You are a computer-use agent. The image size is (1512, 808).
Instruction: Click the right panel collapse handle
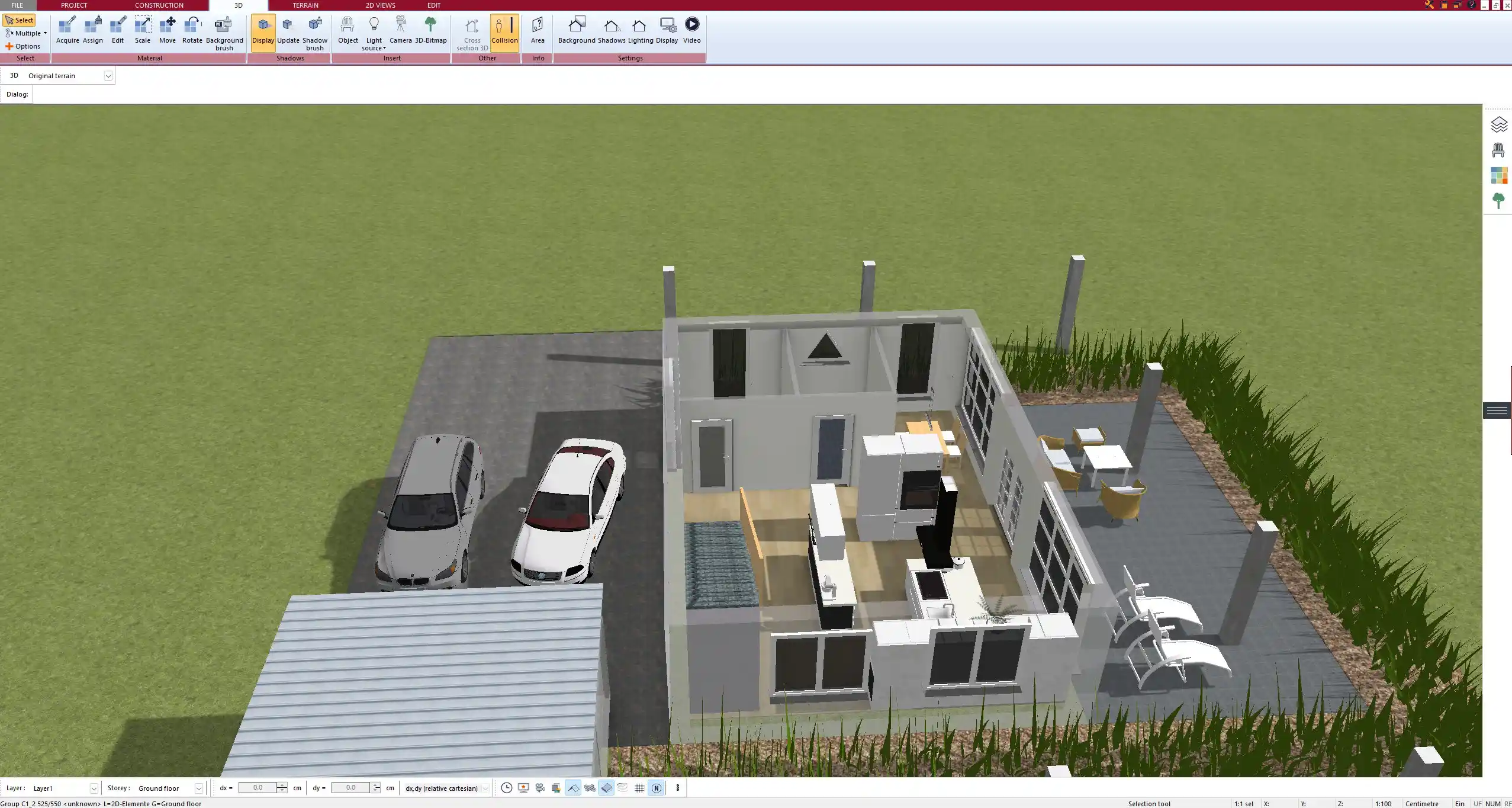(x=1497, y=411)
